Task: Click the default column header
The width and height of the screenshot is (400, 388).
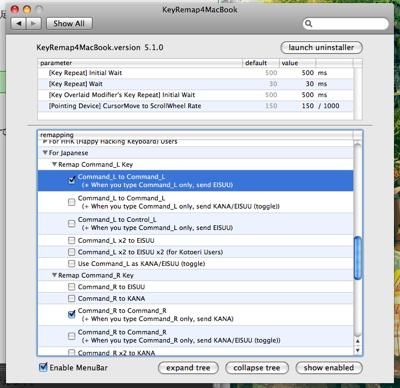Action: pyautogui.click(x=261, y=63)
